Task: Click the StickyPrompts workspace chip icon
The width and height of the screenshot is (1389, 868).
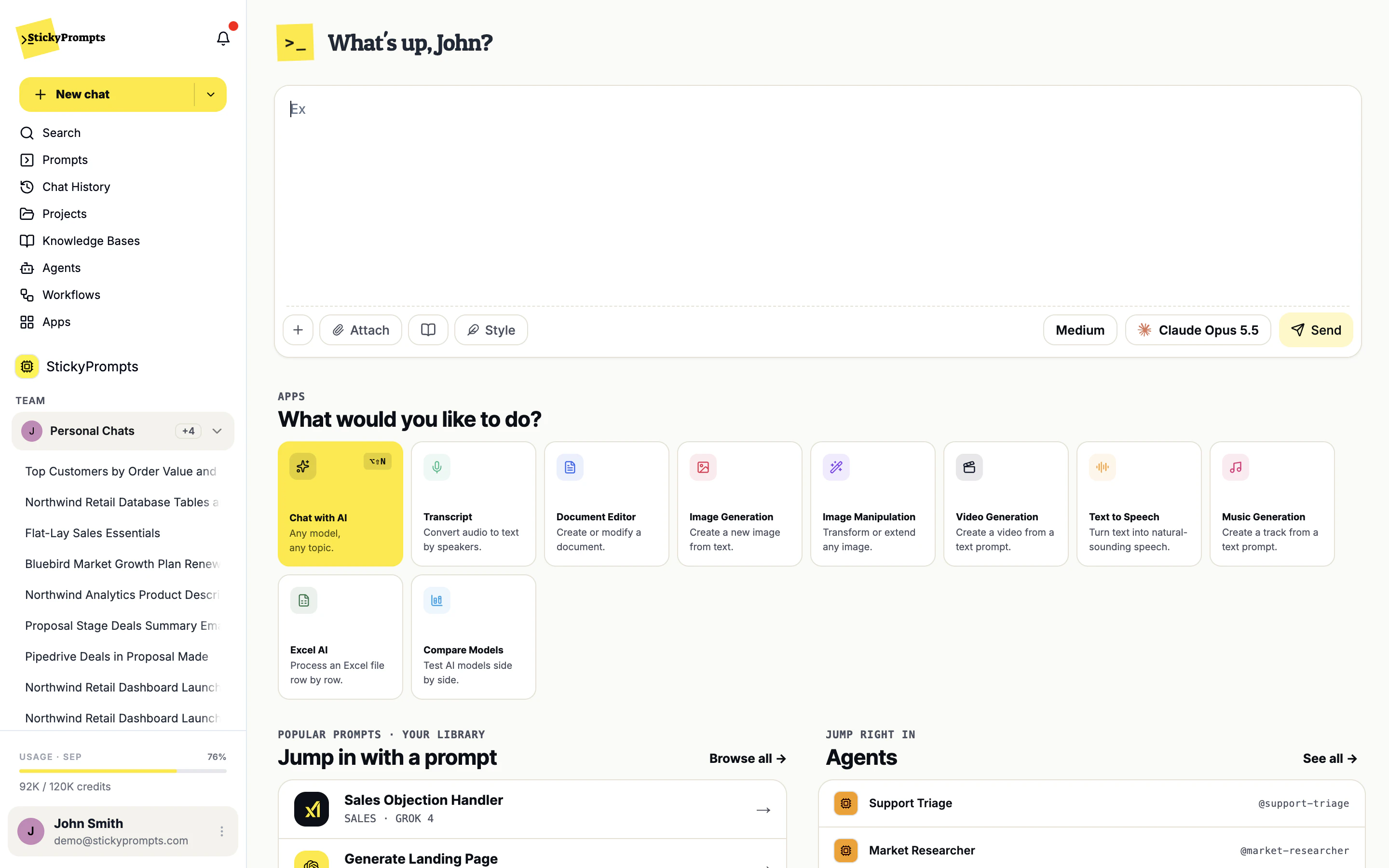Action: 27,366
